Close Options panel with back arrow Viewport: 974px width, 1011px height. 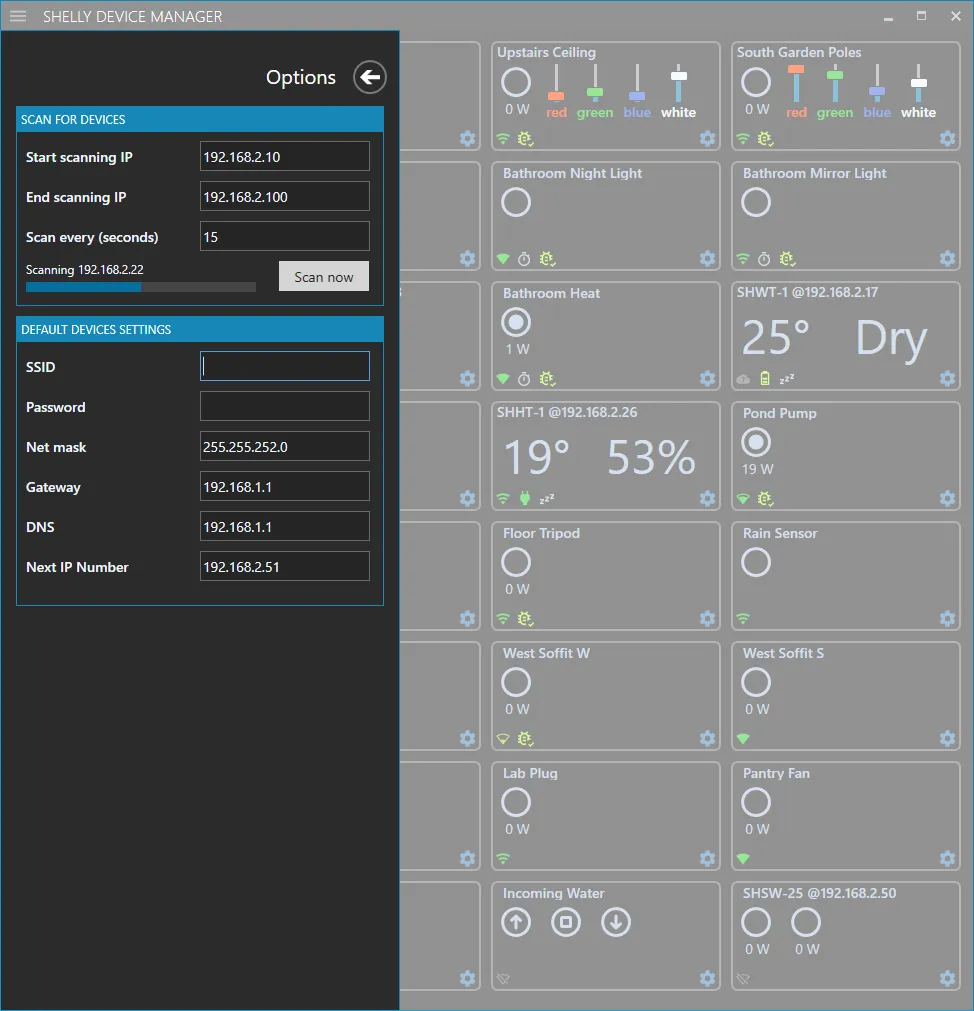click(369, 77)
